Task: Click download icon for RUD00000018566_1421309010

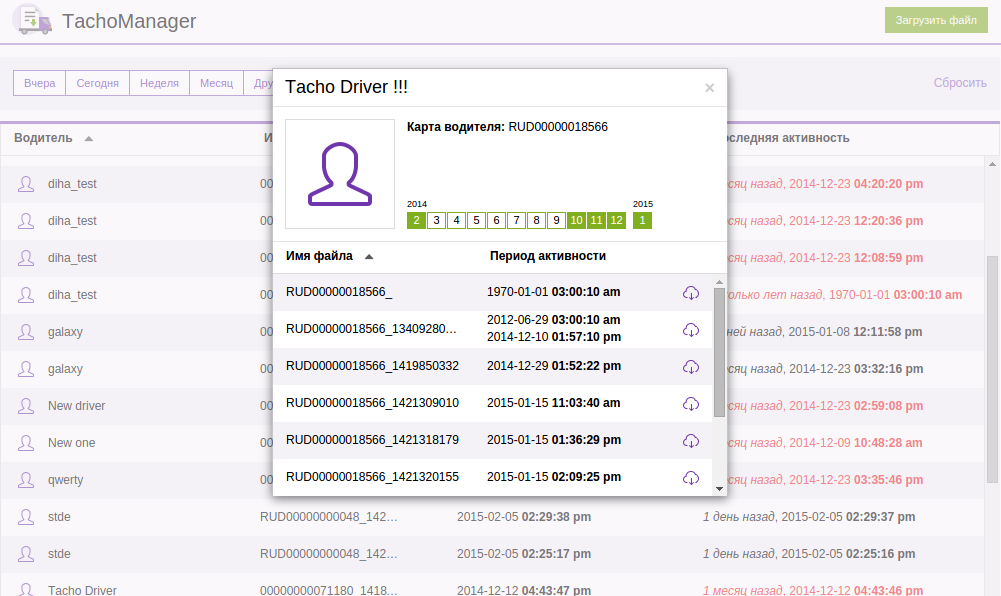Action: click(x=690, y=404)
